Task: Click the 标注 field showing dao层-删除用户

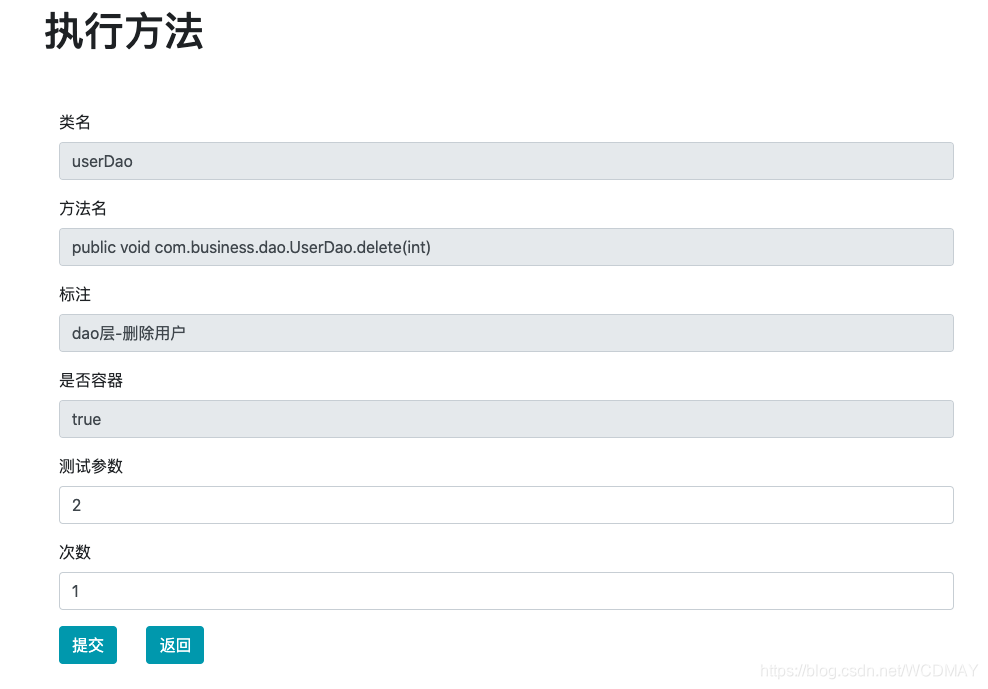Action: coord(506,333)
